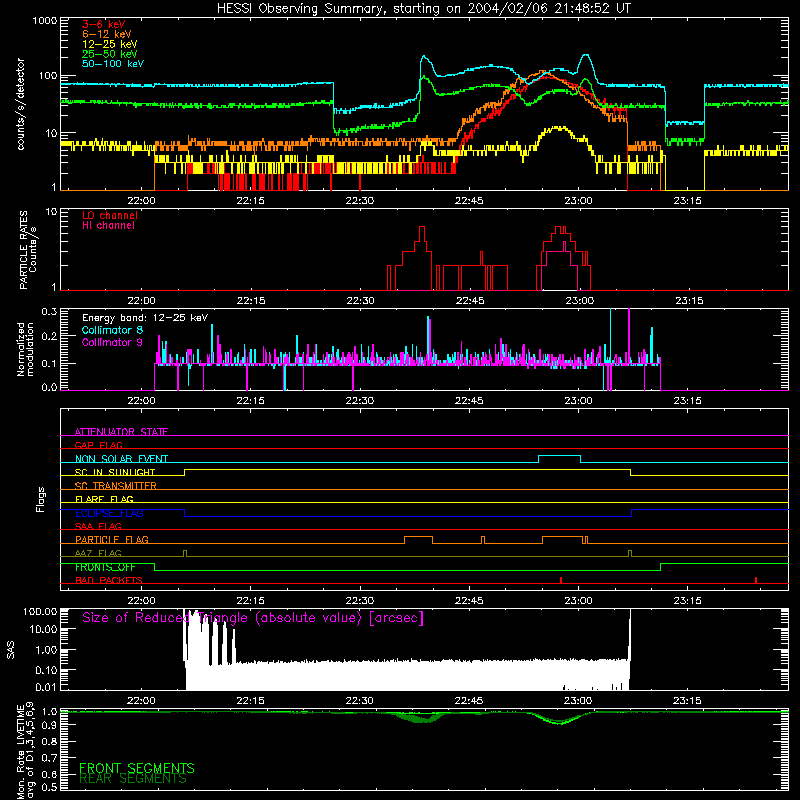Select the cyan '50-100 keV' legend entry
The image size is (800, 800).
click(113, 64)
